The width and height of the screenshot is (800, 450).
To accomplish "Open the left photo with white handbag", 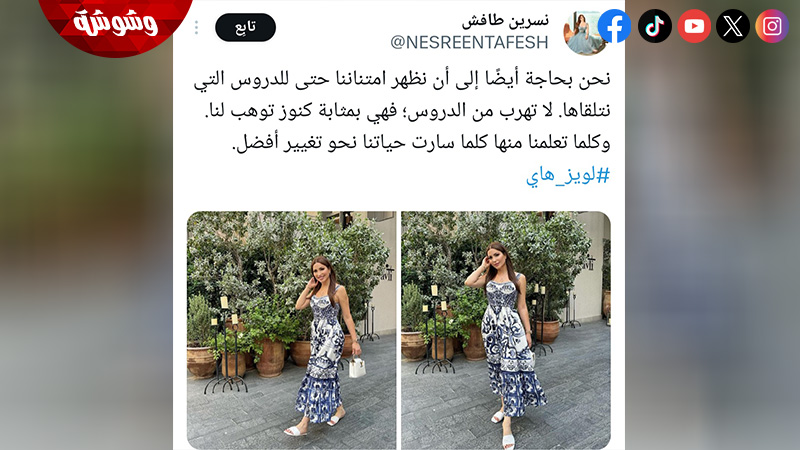I will (x=291, y=330).
